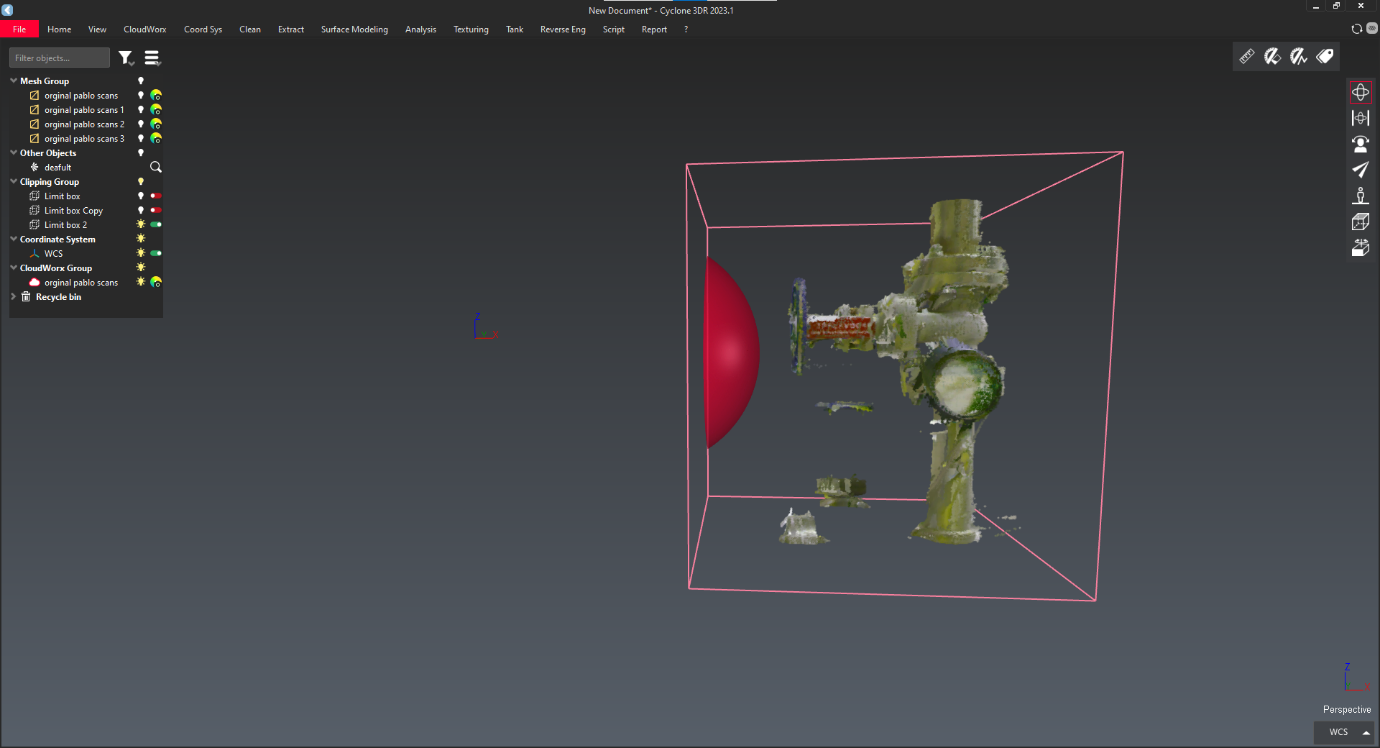Image resolution: width=1380 pixels, height=748 pixels.
Task: Toggle visibility bulb for orginal pablo scans 1
Action: pos(141,110)
